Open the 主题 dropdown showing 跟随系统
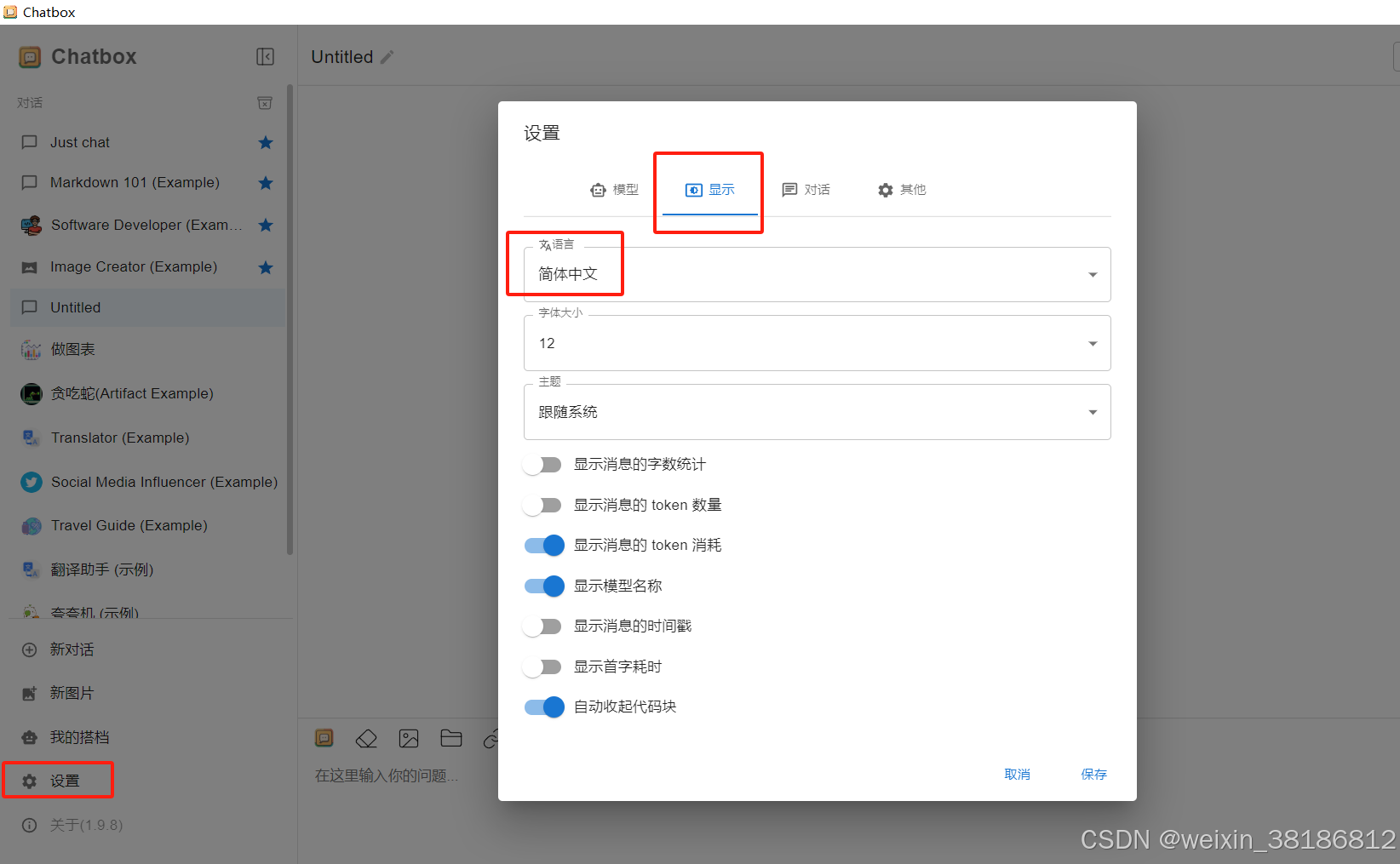The height and width of the screenshot is (864, 1400). click(817, 412)
